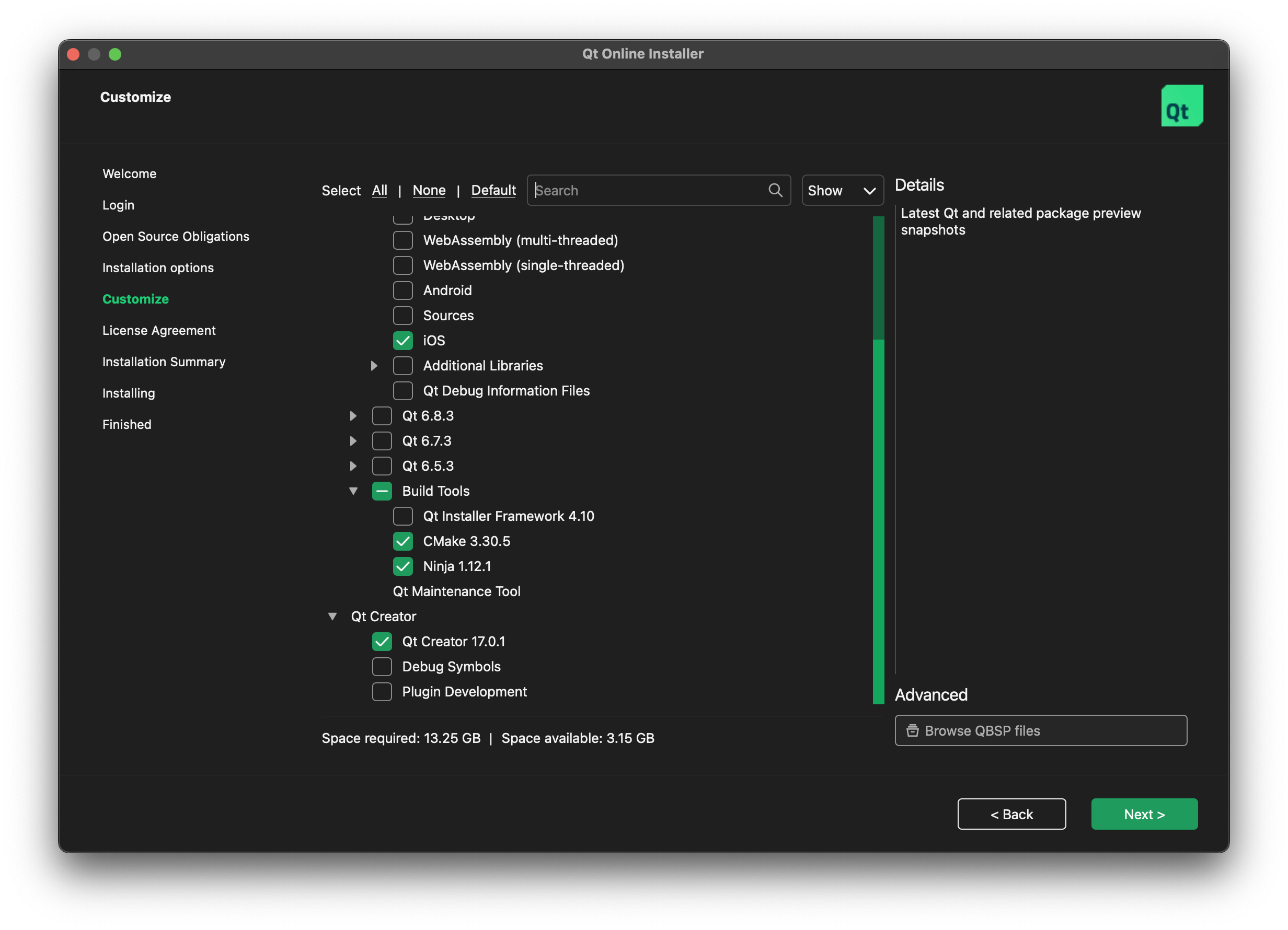Screen dimensions: 1288x930
Task: Expand the Qt 6.8.3 tree node
Action: click(353, 415)
